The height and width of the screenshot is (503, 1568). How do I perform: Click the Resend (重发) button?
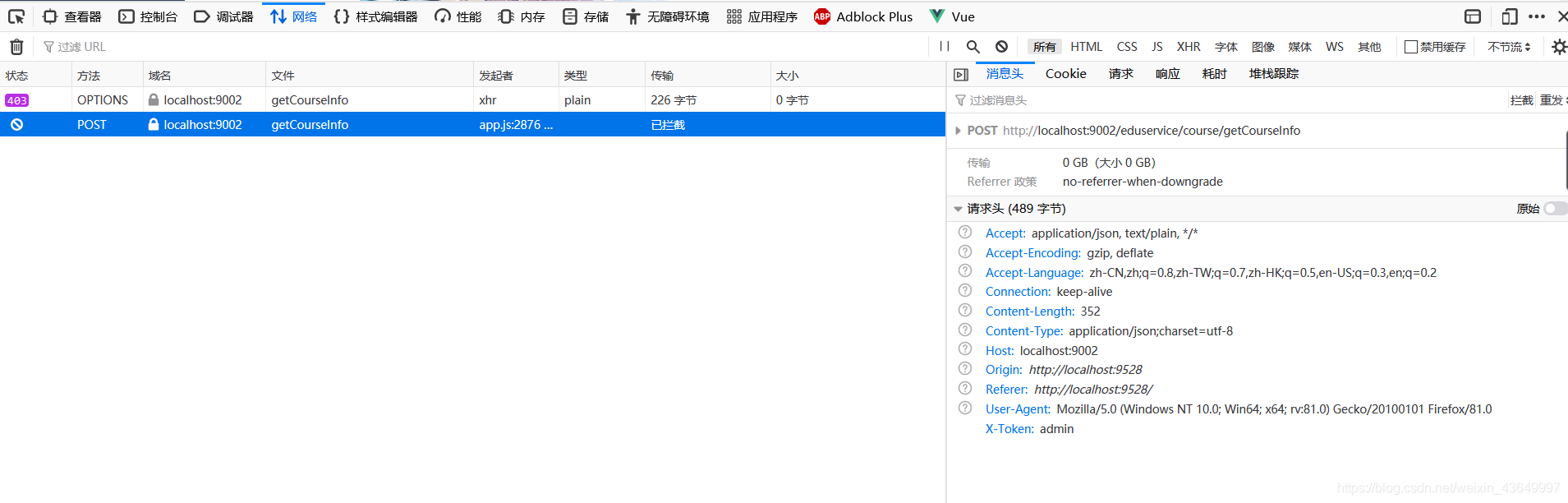click(x=1552, y=100)
